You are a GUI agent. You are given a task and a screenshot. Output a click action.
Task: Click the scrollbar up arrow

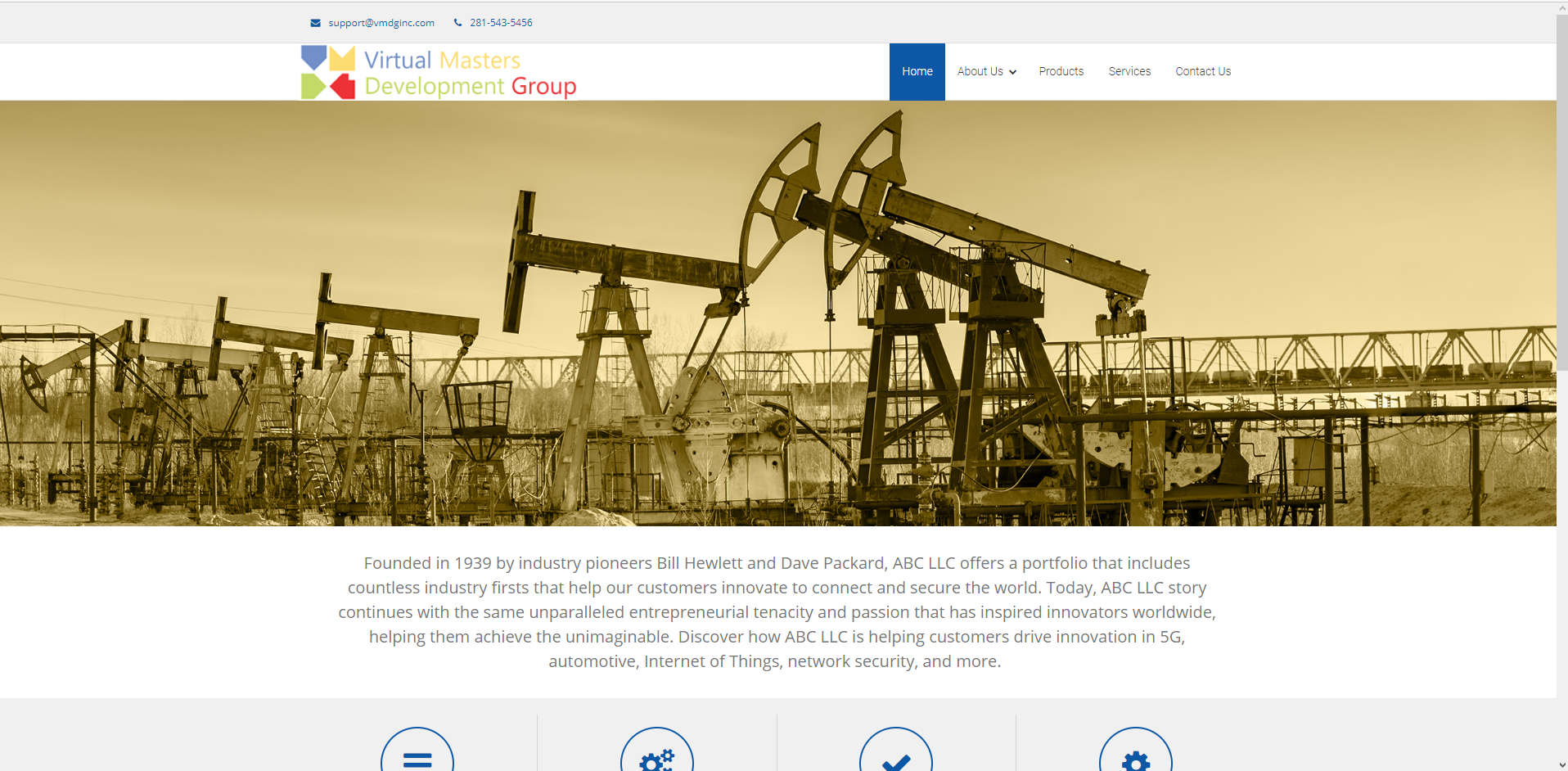pyautogui.click(x=1561, y=7)
